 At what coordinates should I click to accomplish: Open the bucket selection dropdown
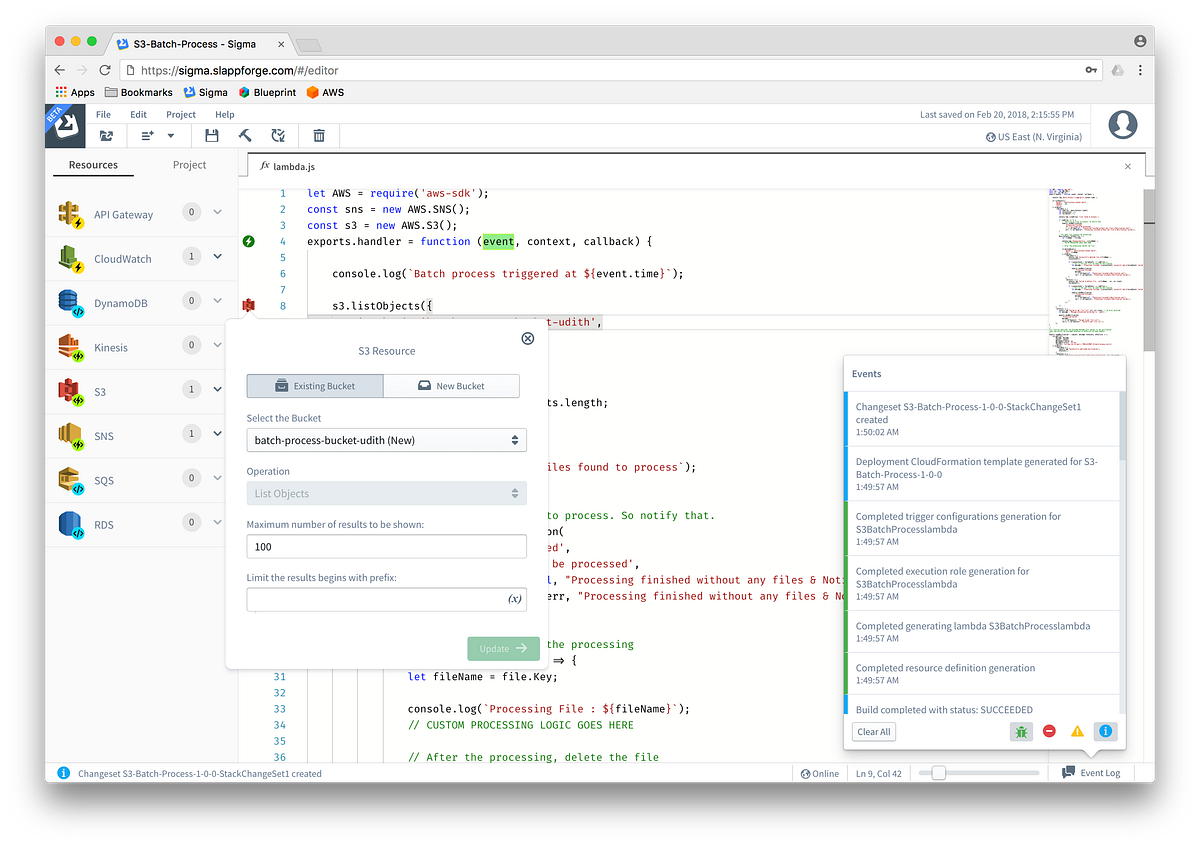[x=387, y=439]
